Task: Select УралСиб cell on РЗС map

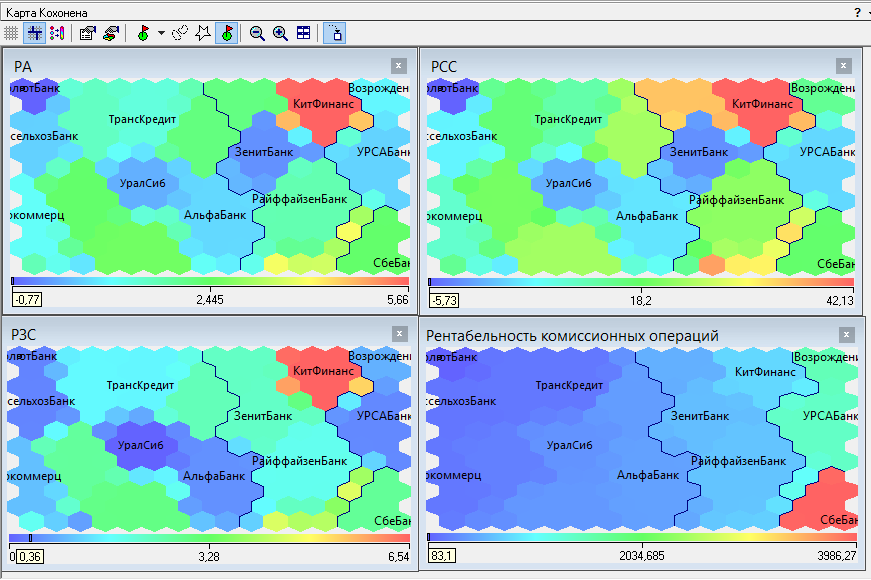Action: (141, 446)
